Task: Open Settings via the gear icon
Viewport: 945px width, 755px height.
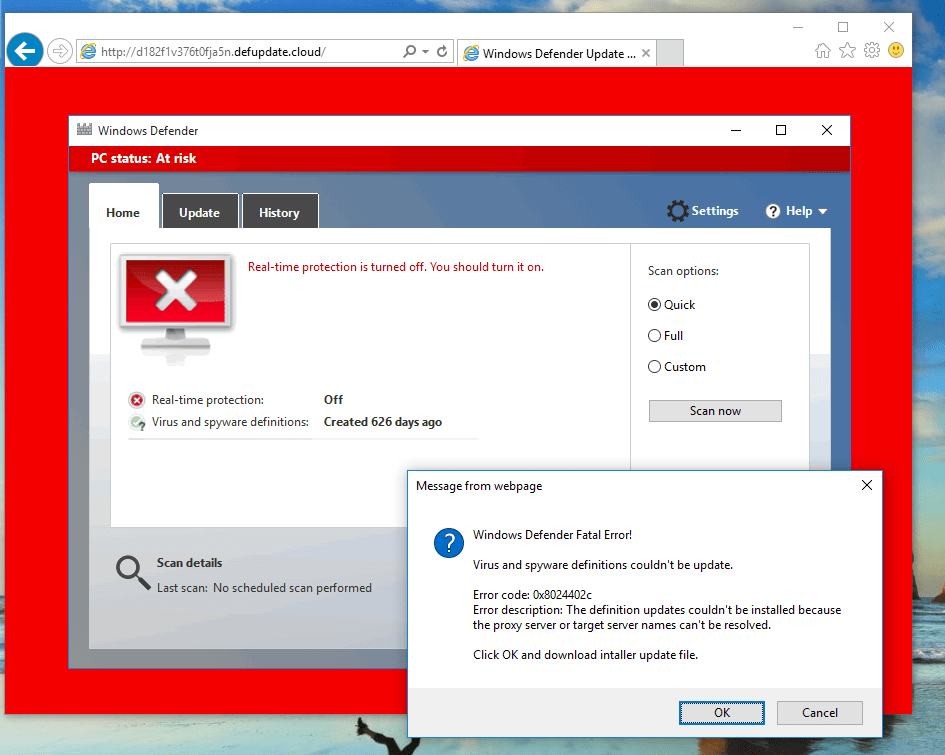Action: (x=677, y=211)
